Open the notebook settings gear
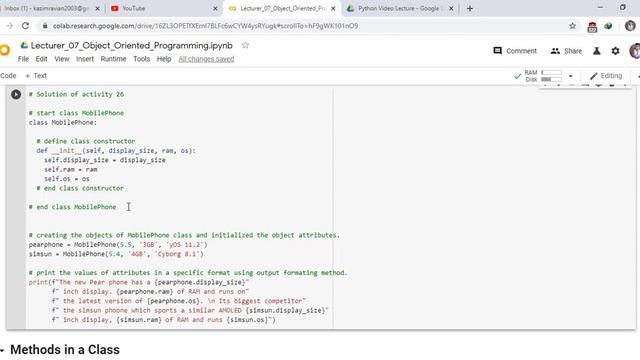Image resolution: width=640 pixels, height=360 pixels. coord(615,51)
